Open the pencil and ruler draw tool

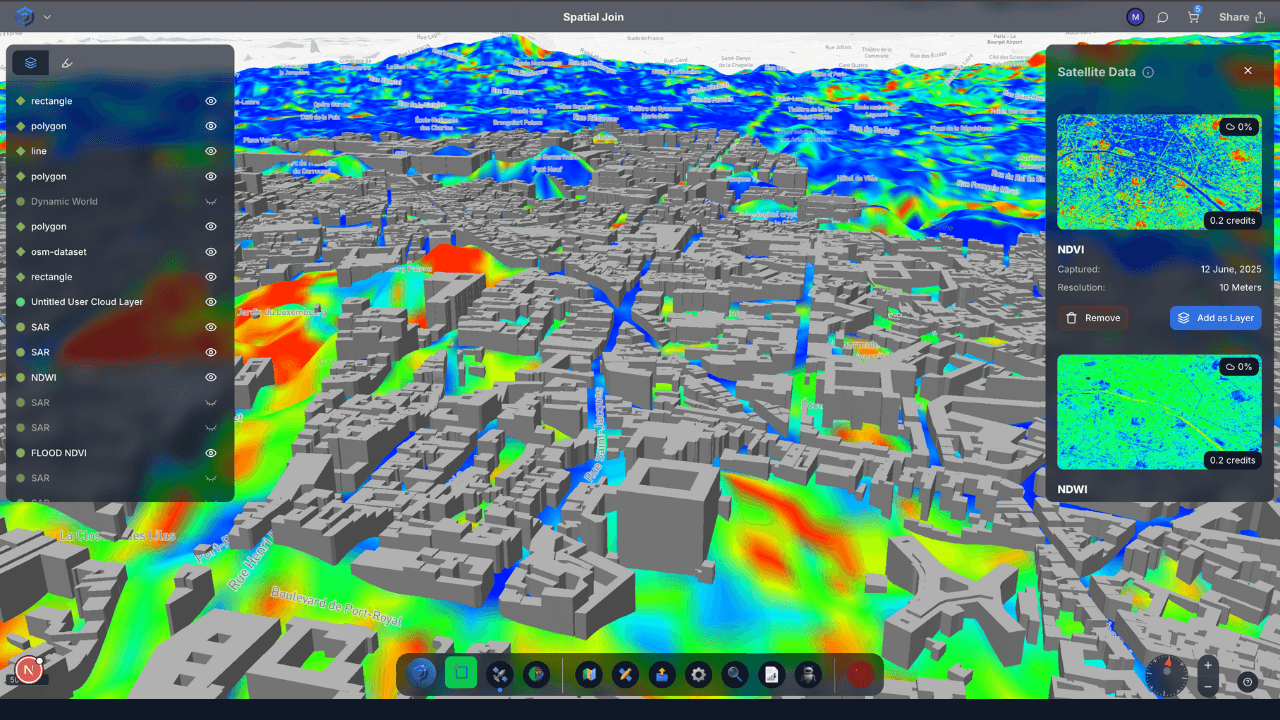[x=625, y=675]
